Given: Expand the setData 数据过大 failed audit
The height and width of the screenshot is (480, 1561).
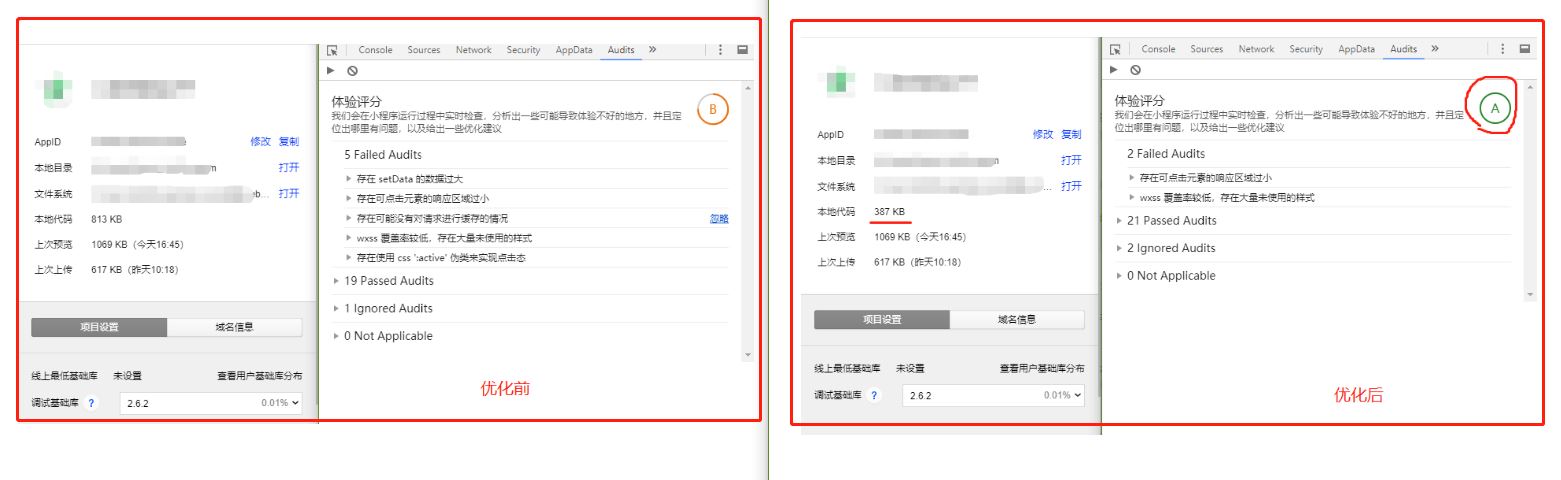Looking at the screenshot, I should 409,179.
